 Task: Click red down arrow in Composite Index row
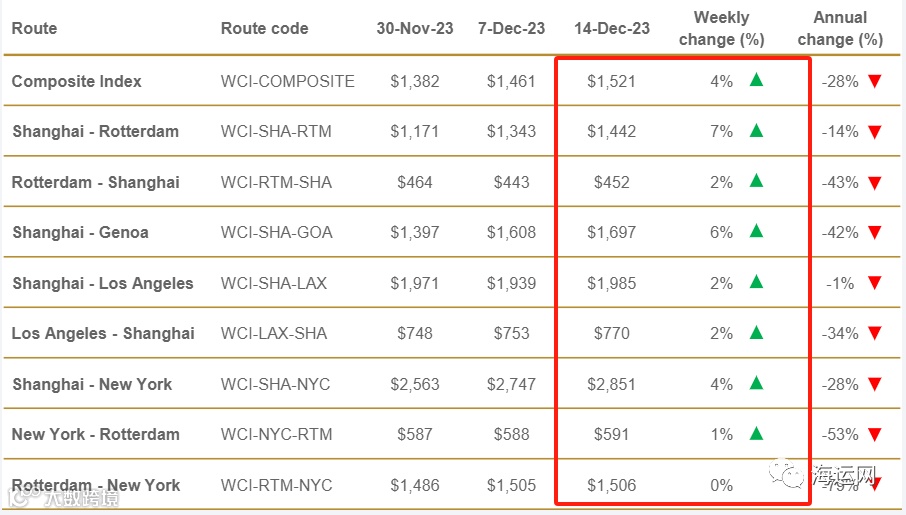pyautogui.click(x=874, y=82)
